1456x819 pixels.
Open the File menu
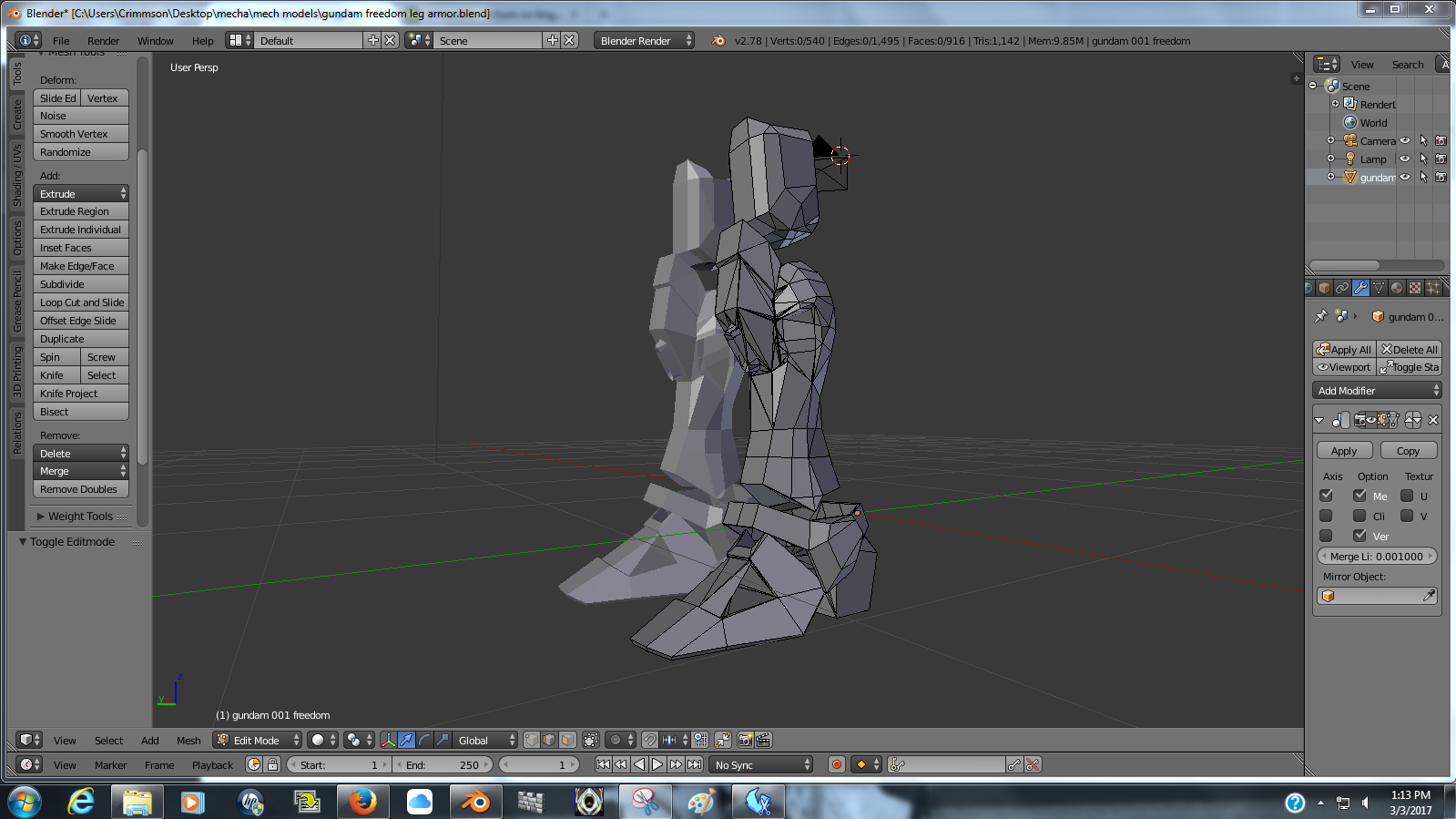61,40
